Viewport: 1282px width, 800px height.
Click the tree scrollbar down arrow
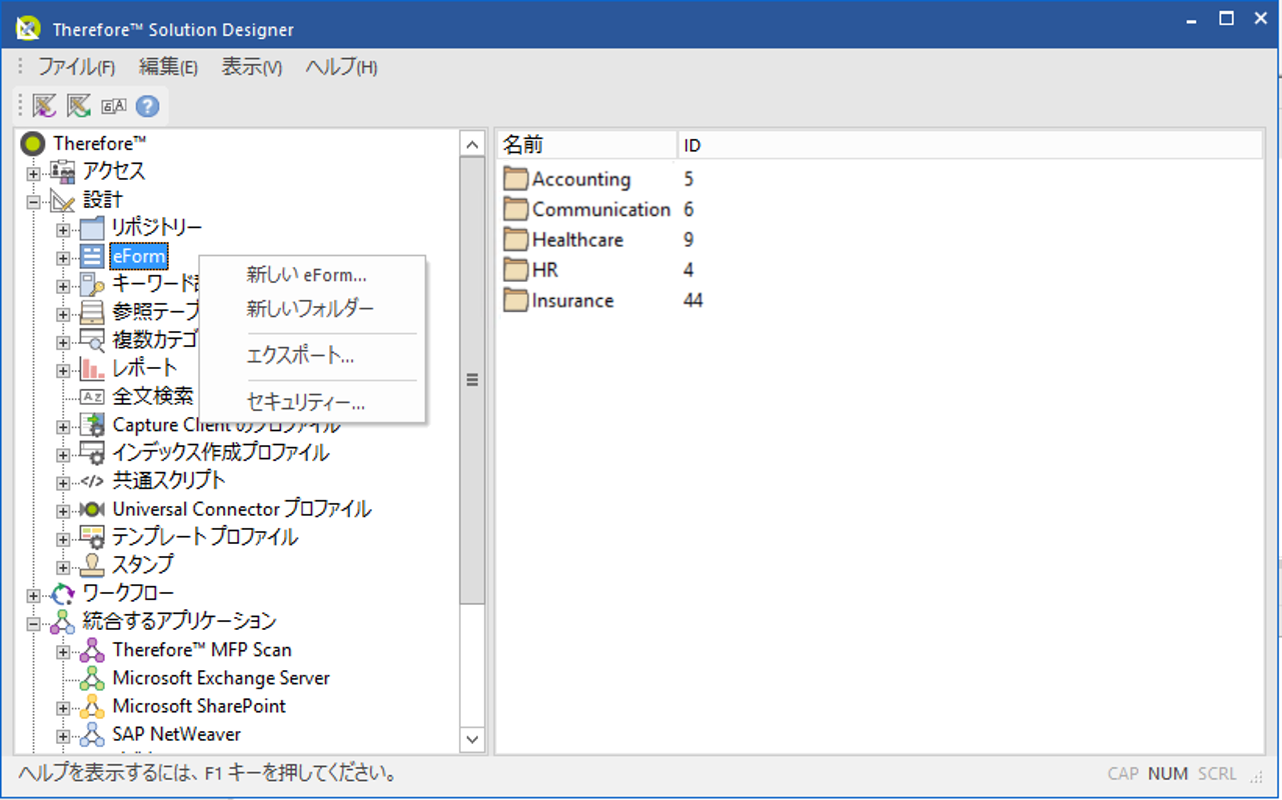(x=472, y=739)
